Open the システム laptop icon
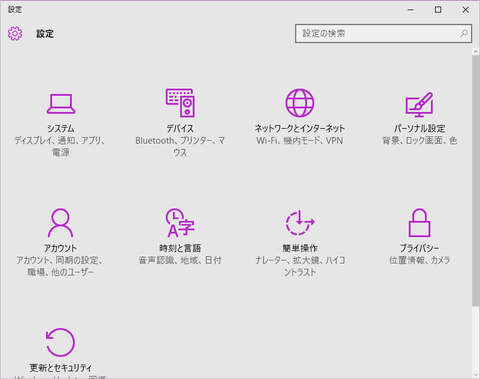Image resolution: width=480 pixels, height=379 pixels. coord(61,104)
